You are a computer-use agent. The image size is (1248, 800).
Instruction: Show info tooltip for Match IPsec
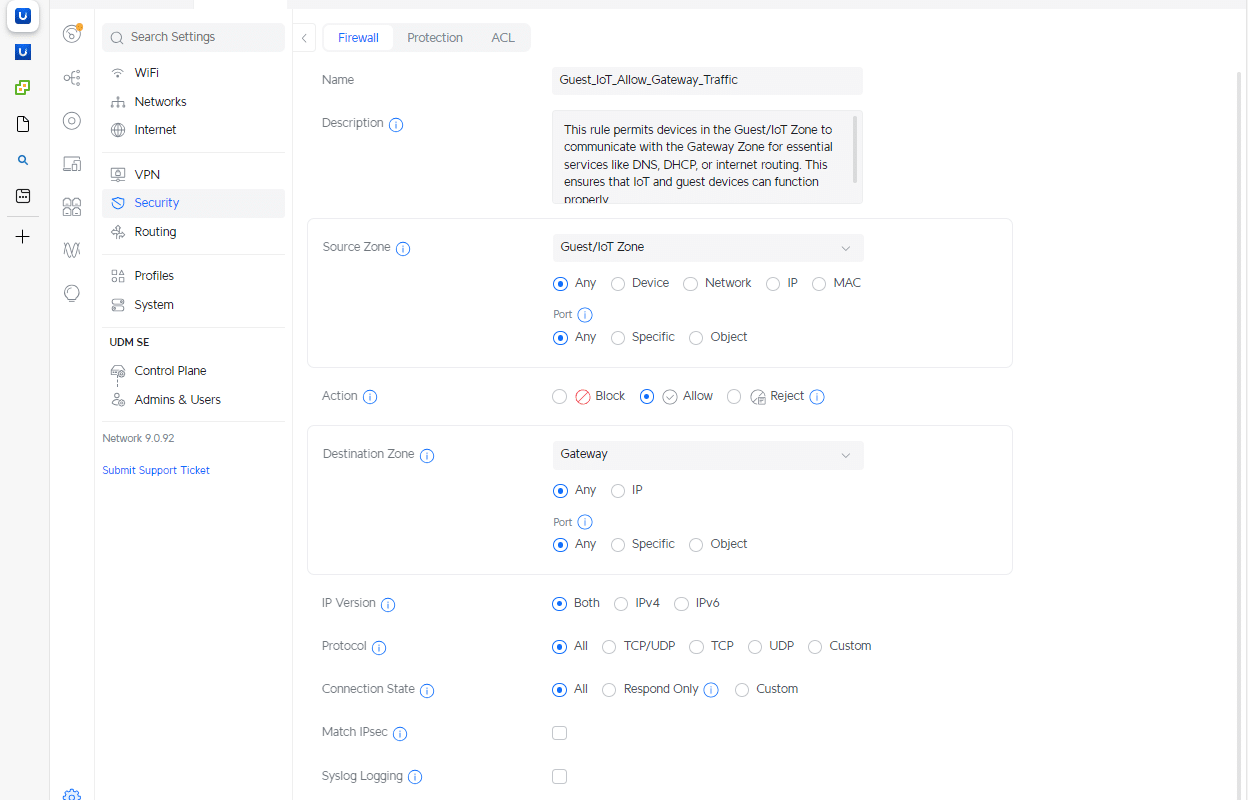coord(400,734)
